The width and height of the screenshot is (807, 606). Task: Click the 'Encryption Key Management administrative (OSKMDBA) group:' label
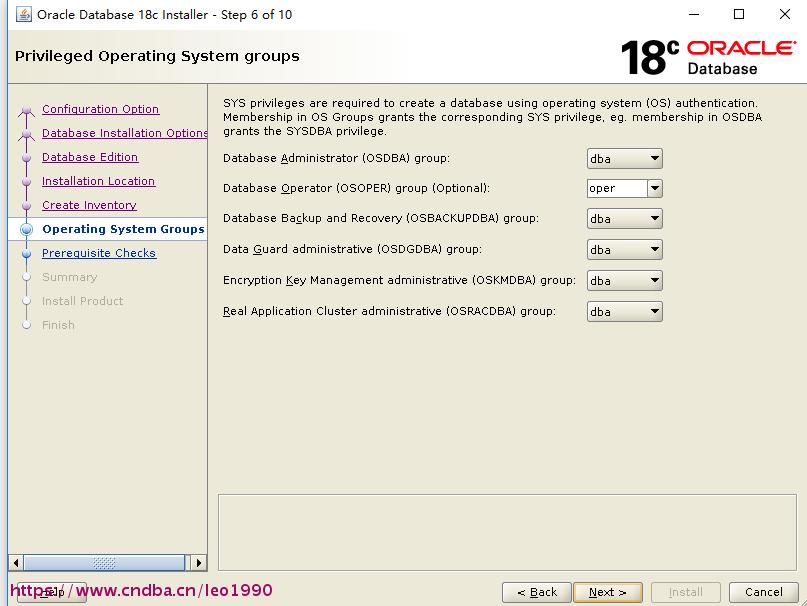pos(399,280)
